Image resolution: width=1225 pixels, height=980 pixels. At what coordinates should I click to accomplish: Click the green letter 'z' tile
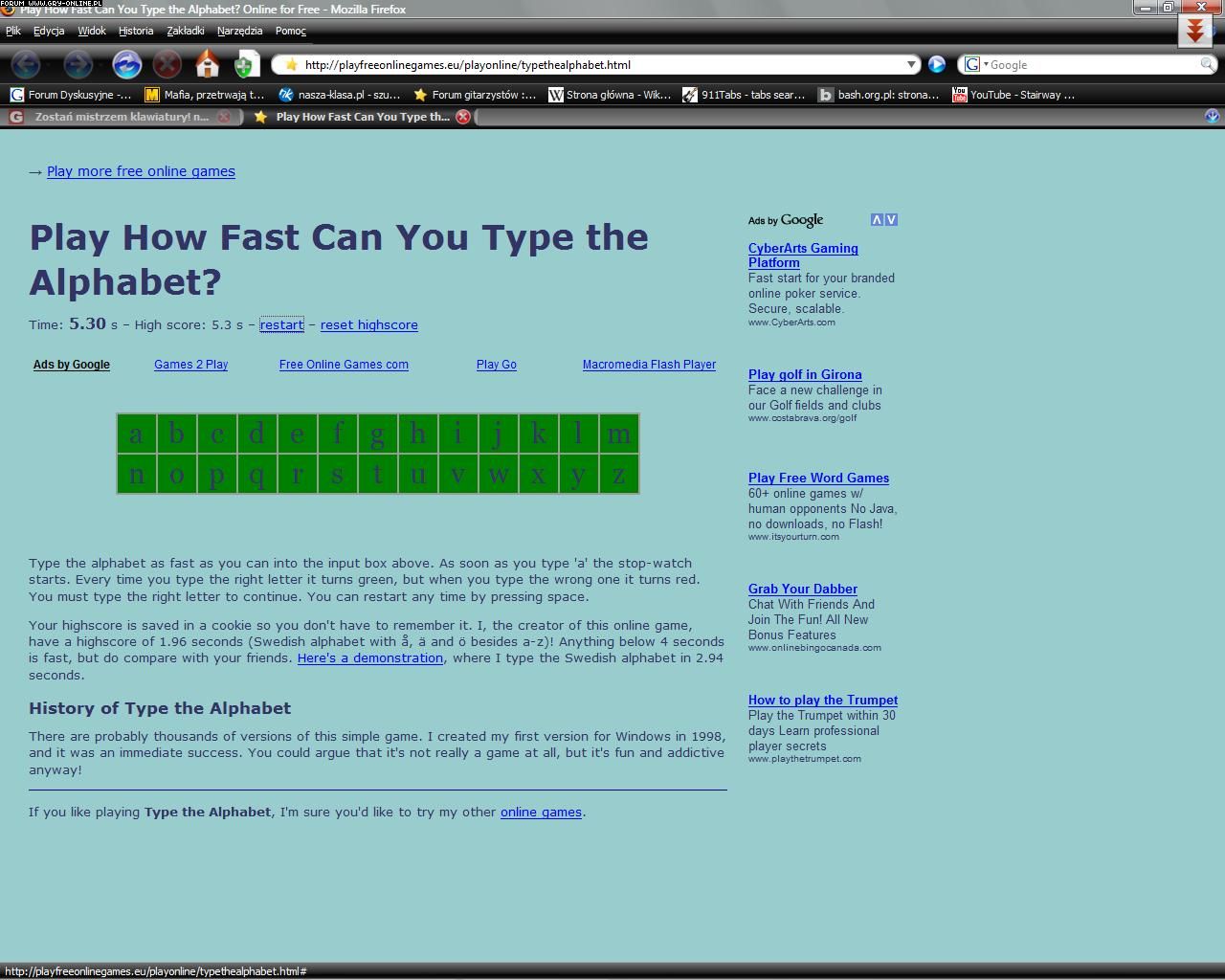point(619,474)
